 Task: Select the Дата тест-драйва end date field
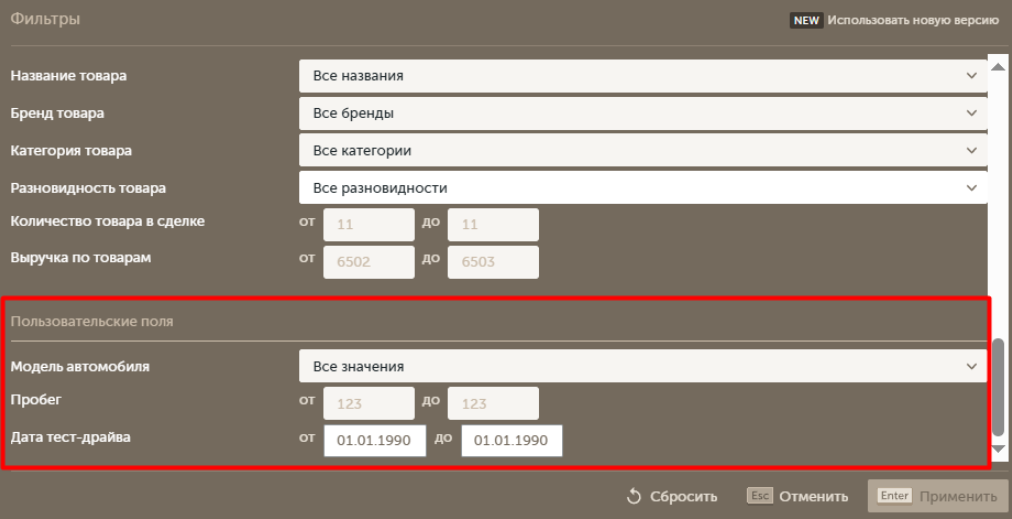point(512,441)
